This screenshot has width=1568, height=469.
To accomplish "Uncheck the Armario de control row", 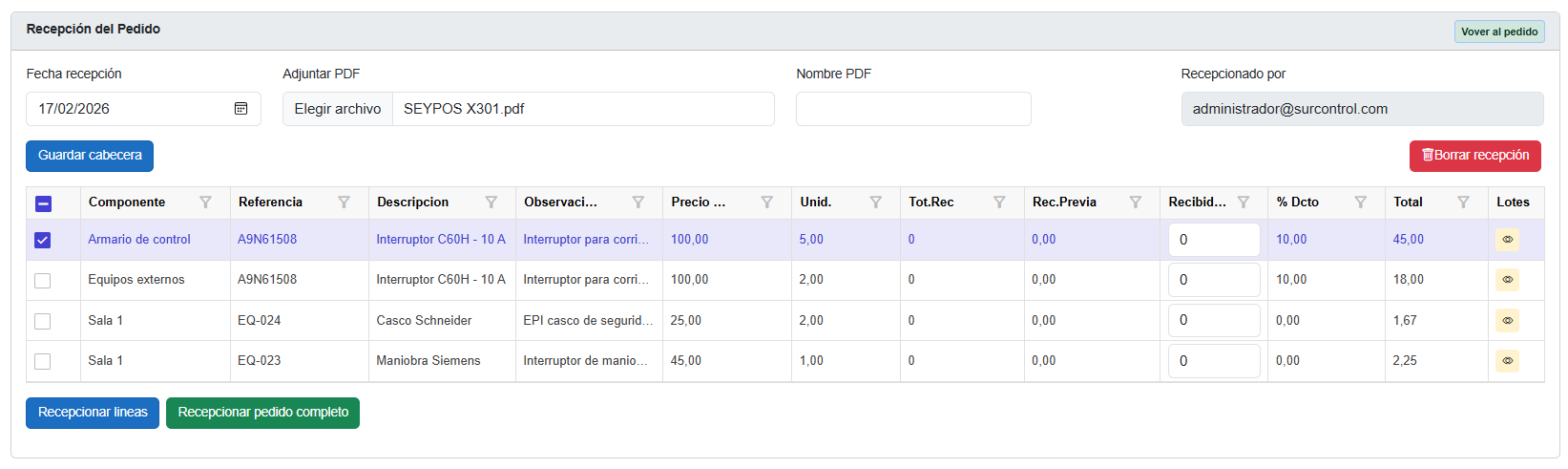I will [x=43, y=240].
